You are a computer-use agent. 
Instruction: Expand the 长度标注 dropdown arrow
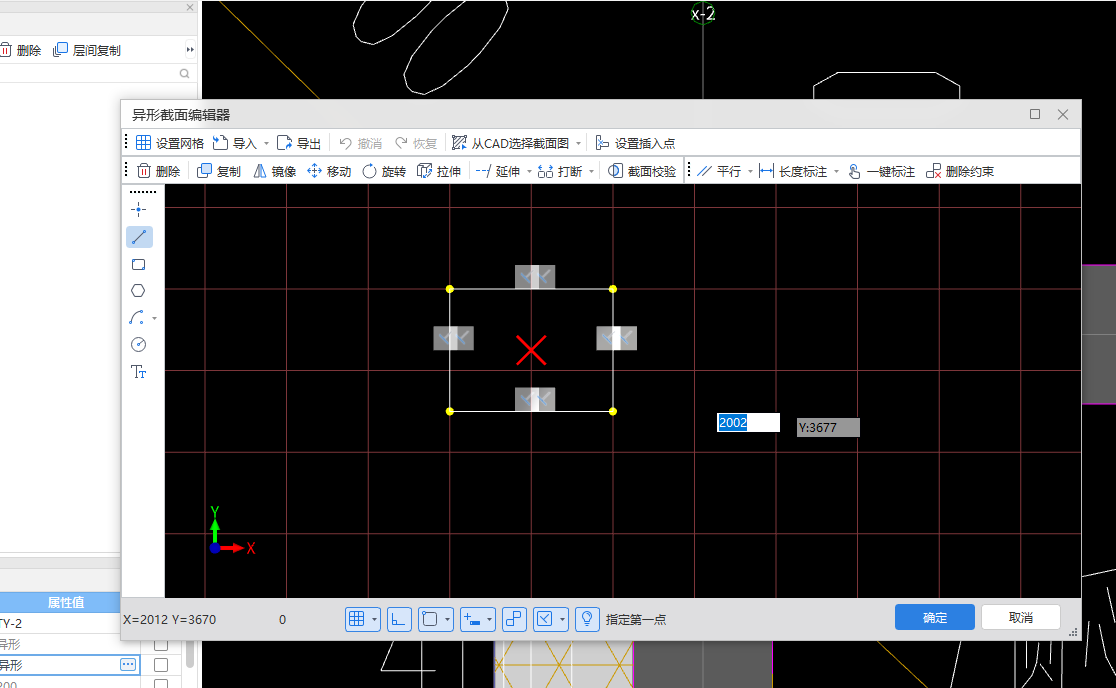pyautogui.click(x=836, y=171)
